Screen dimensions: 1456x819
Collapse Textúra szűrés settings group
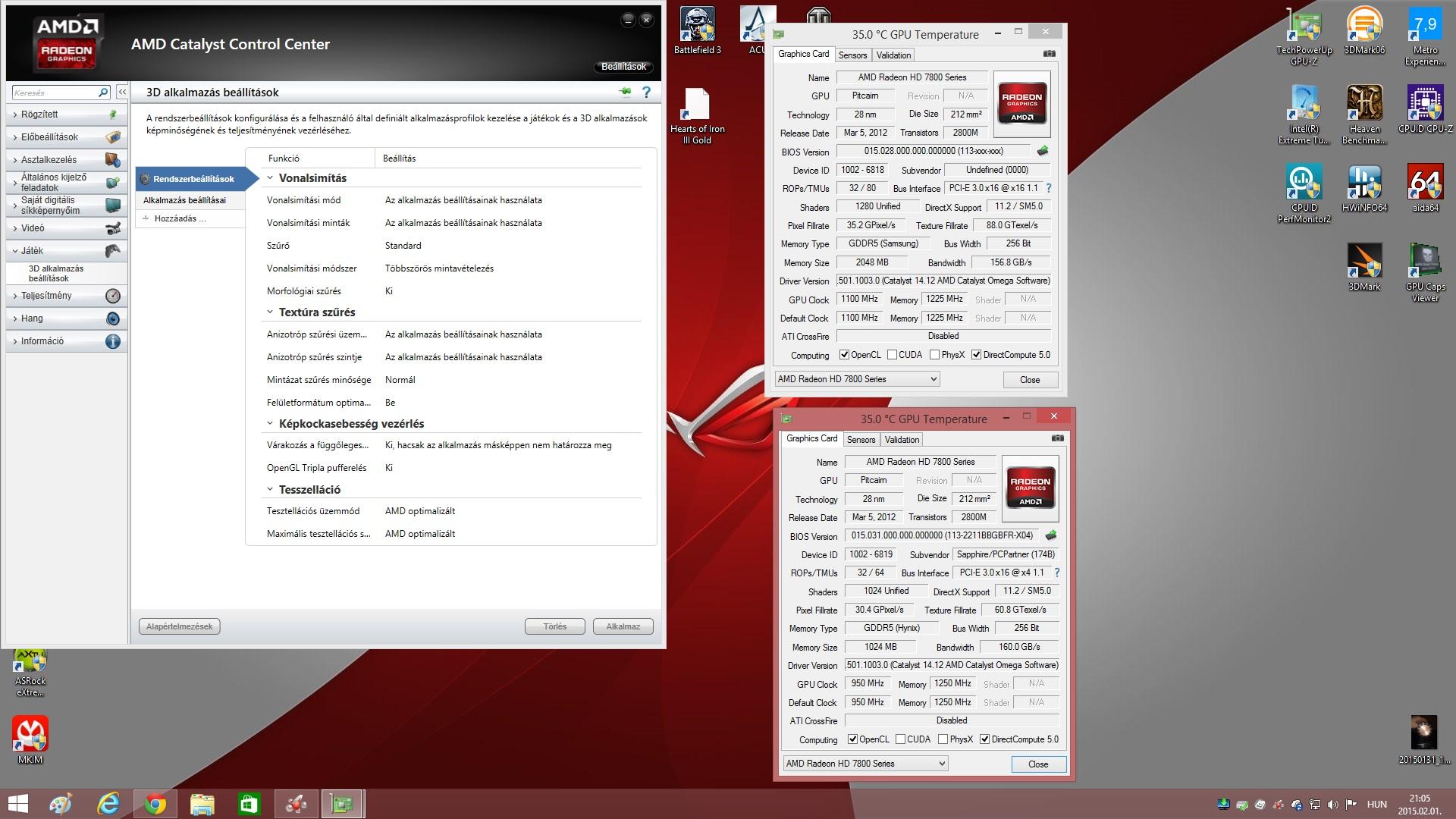pyautogui.click(x=269, y=312)
